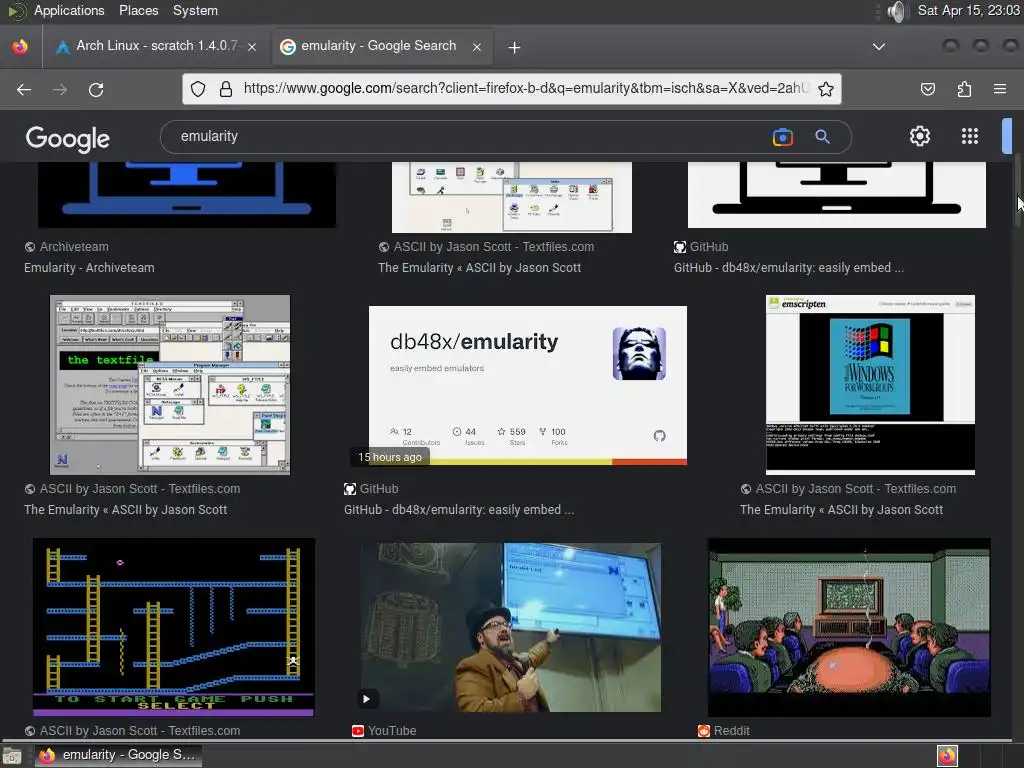Select emularity window in taskbar

[x=118, y=756]
